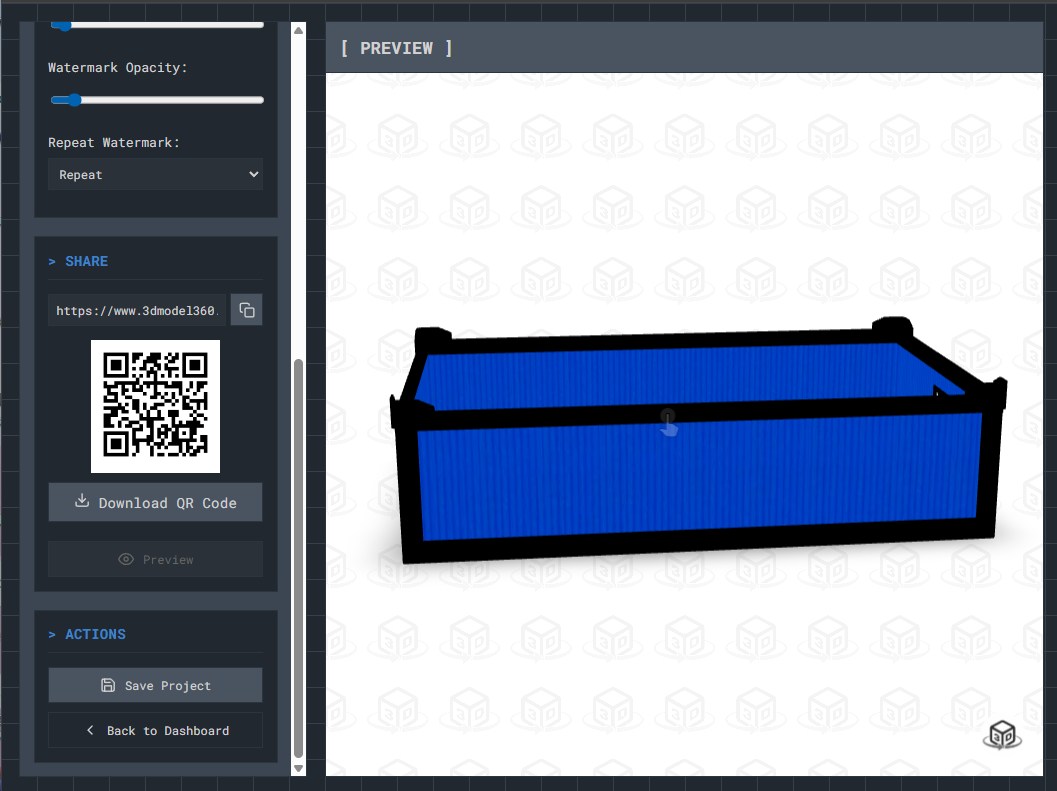This screenshot has height=791, width=1057.
Task: Adjust the Watermark Opacity slider handle
Action: 74,100
